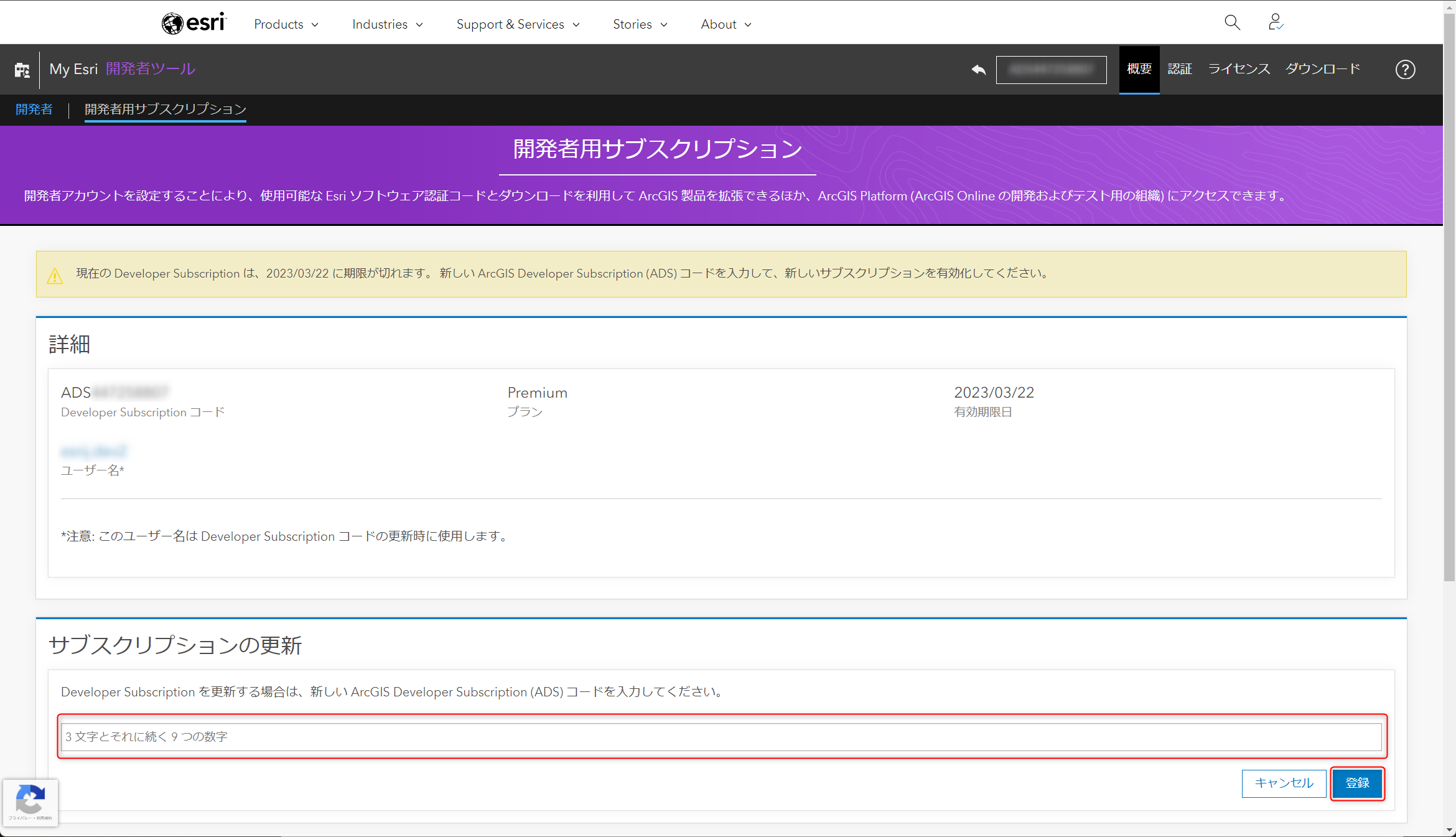Click the *注意 note text
This screenshot has height=837, width=1456.
pyautogui.click(x=286, y=536)
